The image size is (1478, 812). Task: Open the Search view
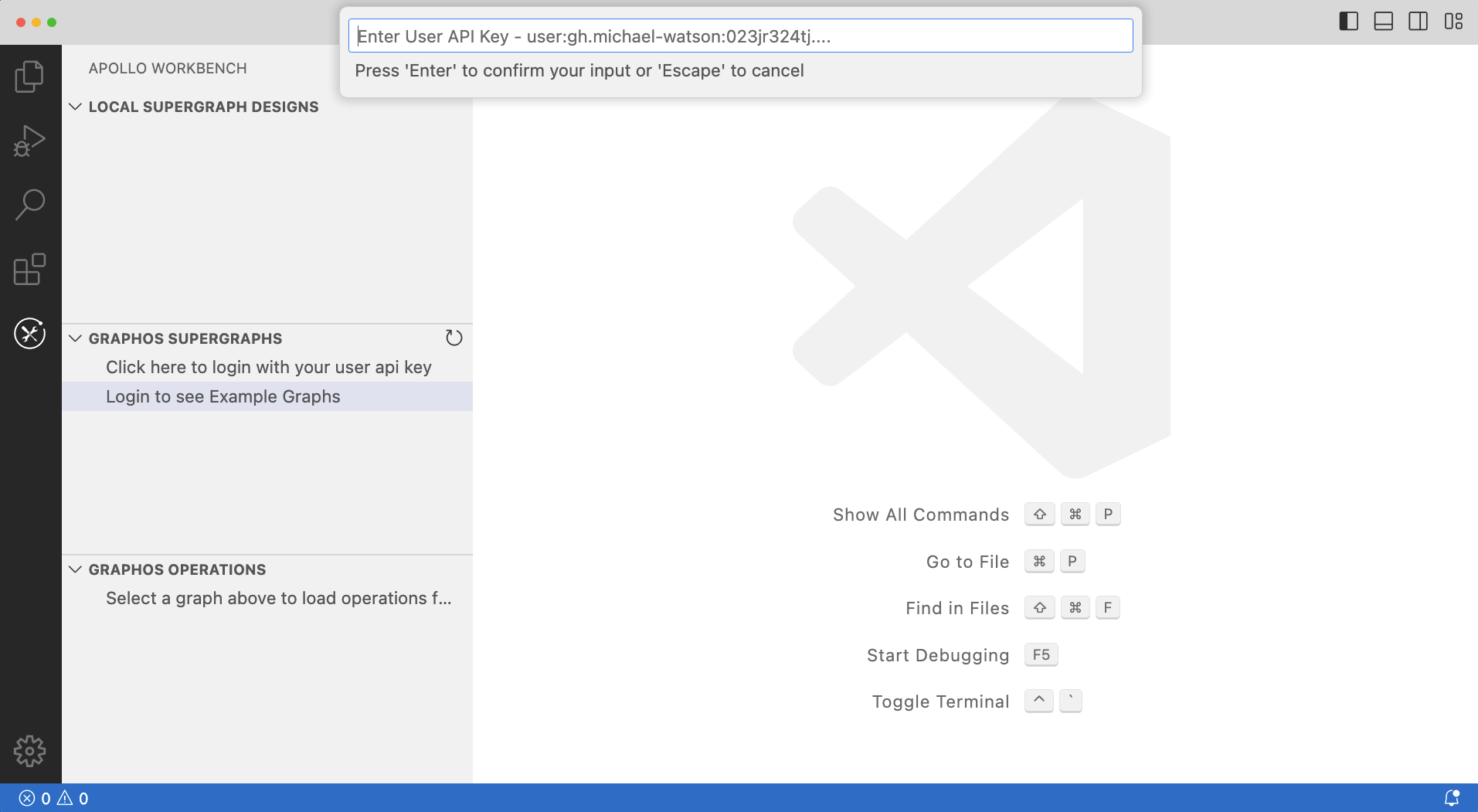(x=29, y=205)
